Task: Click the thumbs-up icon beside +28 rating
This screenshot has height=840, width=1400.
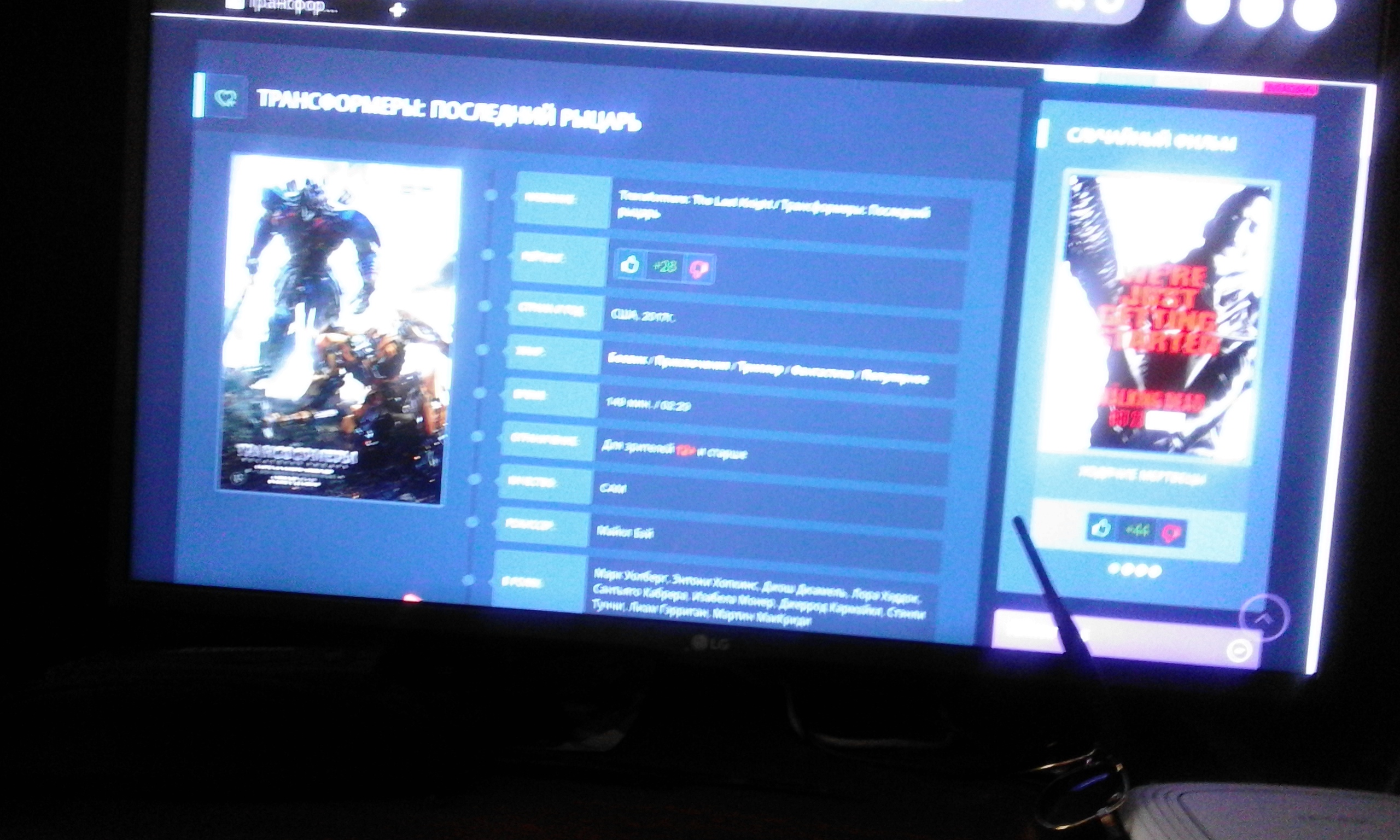Action: pos(630,264)
